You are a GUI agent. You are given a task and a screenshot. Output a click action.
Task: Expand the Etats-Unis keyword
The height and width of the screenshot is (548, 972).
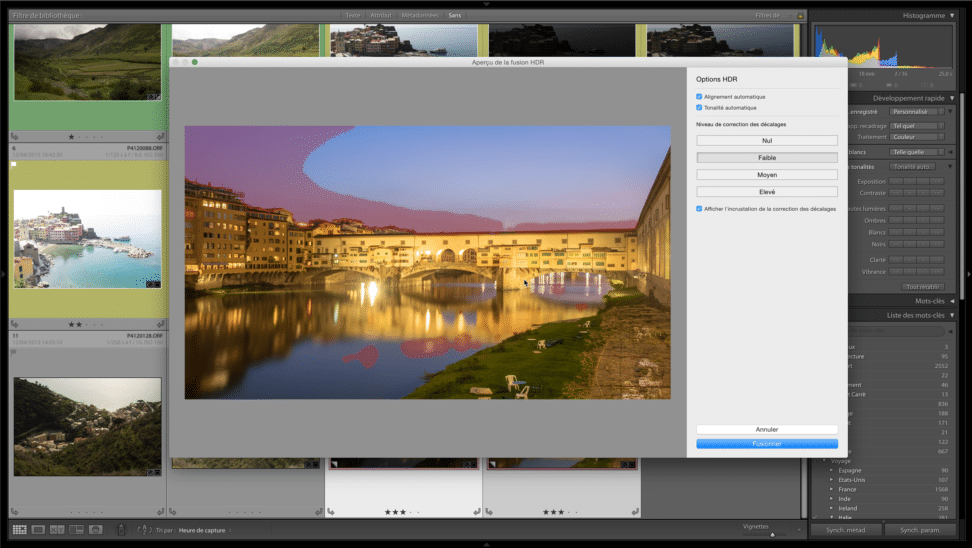tap(831, 480)
